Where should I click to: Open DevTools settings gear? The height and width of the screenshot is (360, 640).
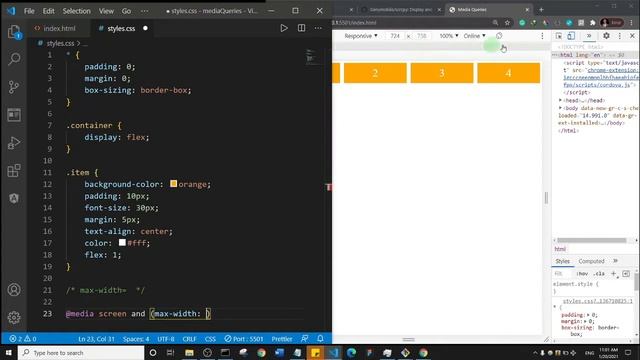coord(607,36)
